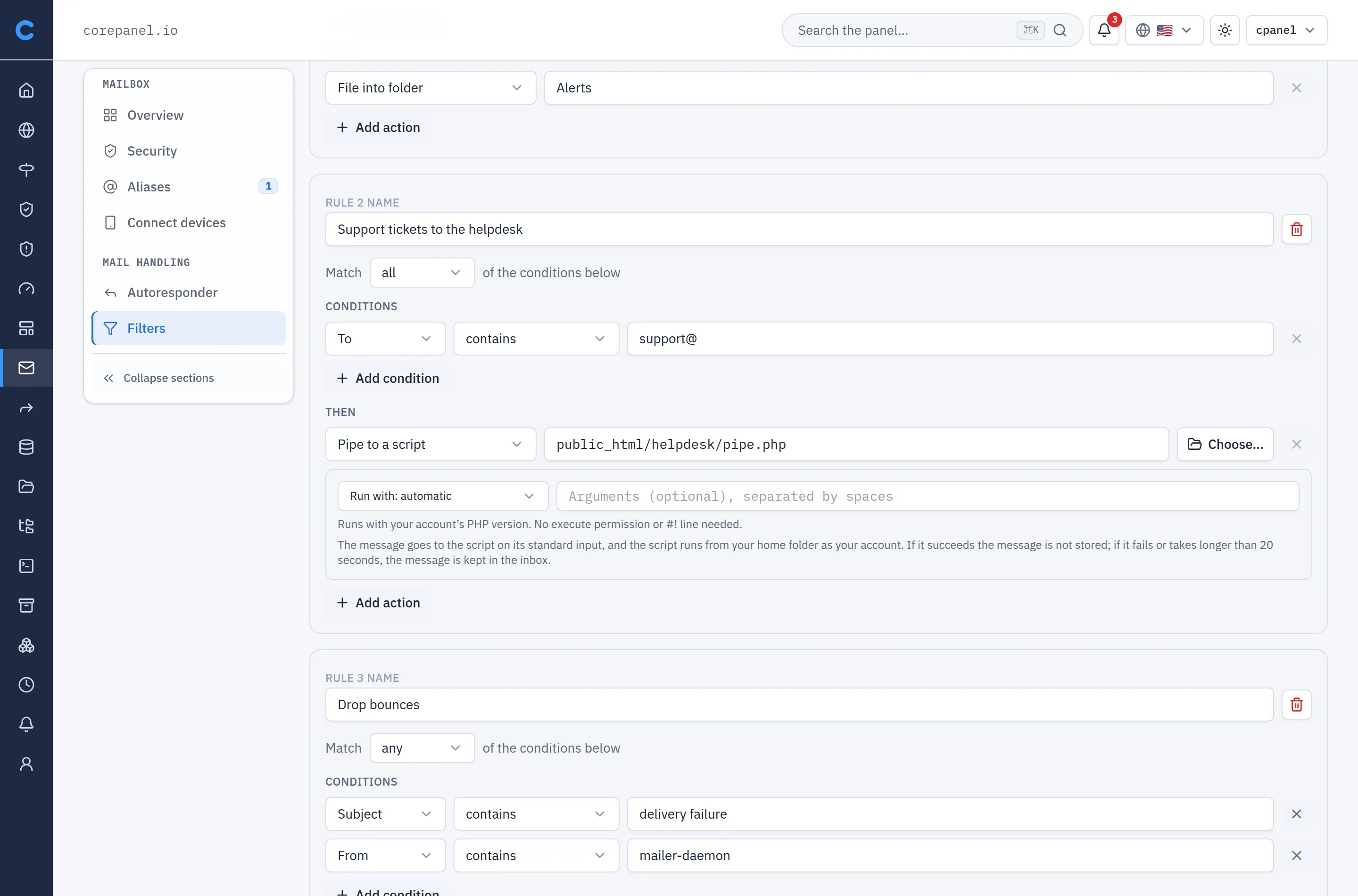Viewport: 1358px width, 896px height.
Task: Click the Rule 2 name field
Action: pos(799,229)
